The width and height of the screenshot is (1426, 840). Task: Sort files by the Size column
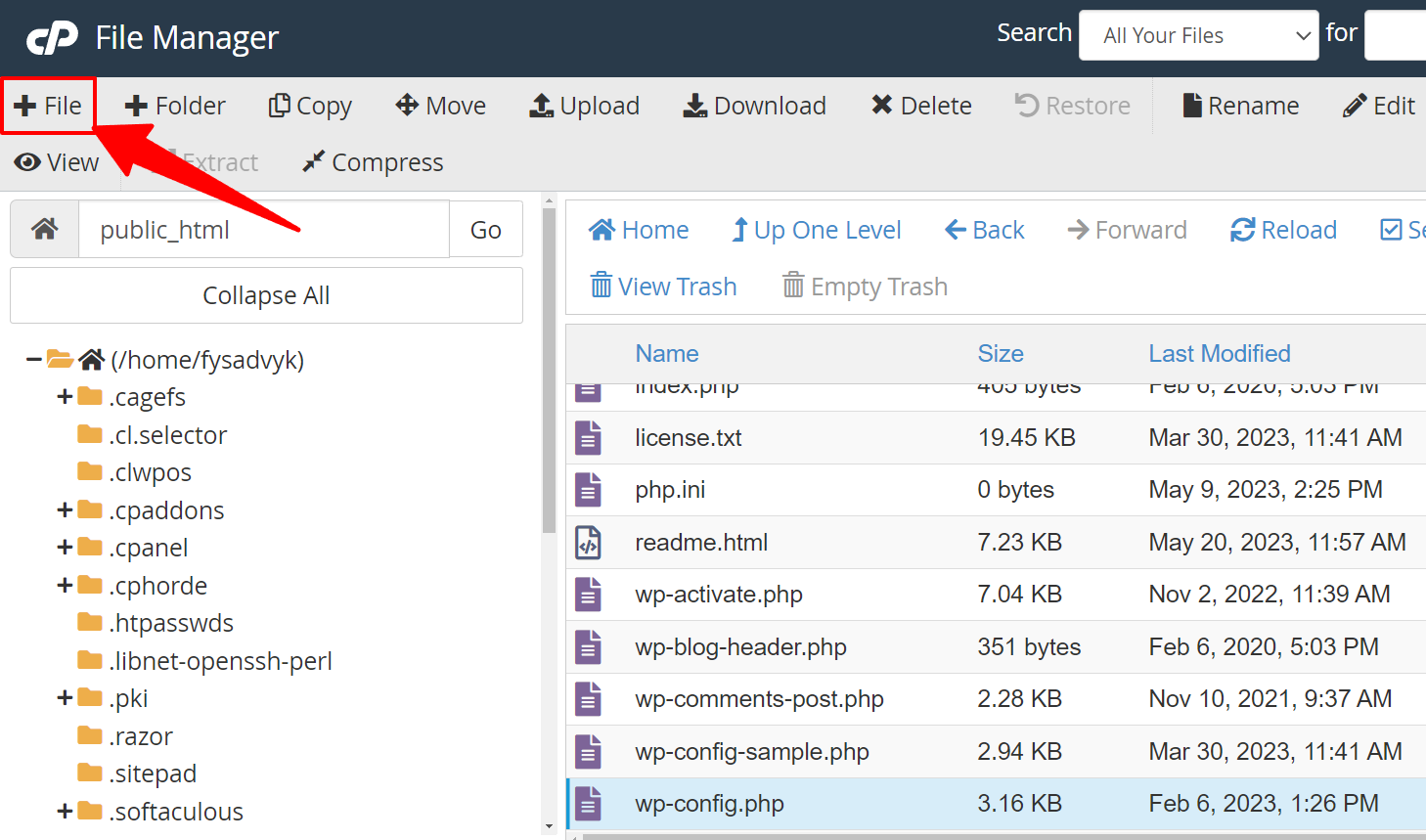[1001, 353]
